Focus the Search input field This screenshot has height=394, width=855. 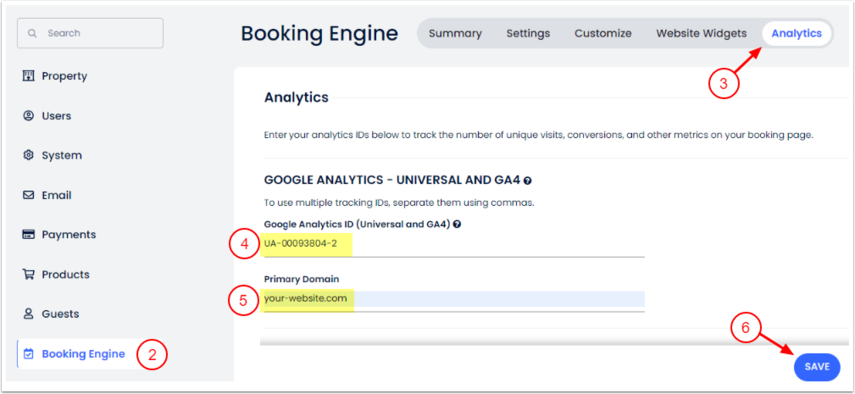pos(91,33)
